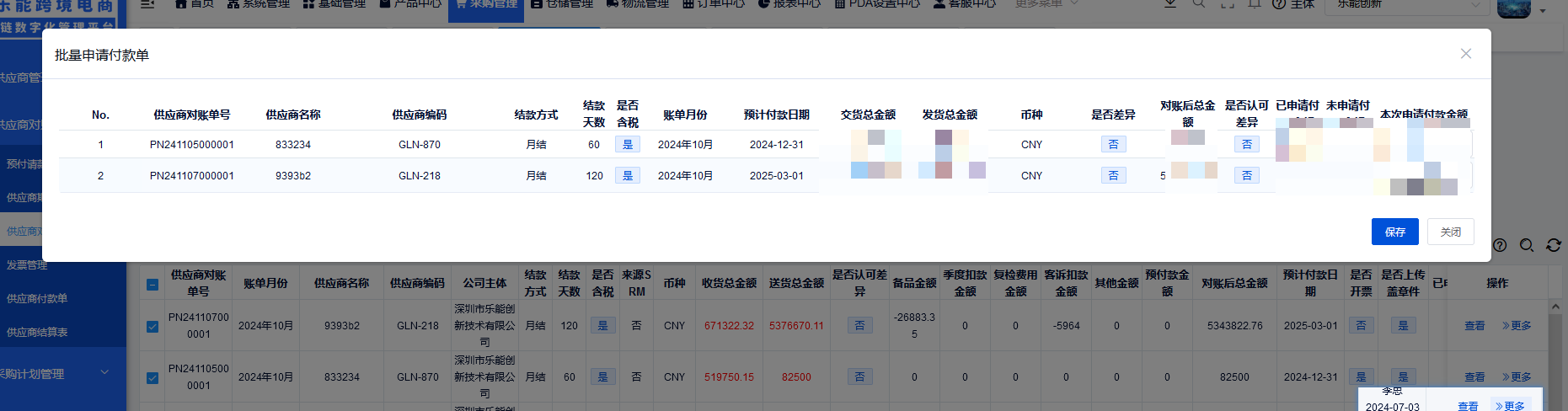This screenshot has height=411, width=1568.
Task: Click GLN-218 code in dialog
Action: point(420,176)
